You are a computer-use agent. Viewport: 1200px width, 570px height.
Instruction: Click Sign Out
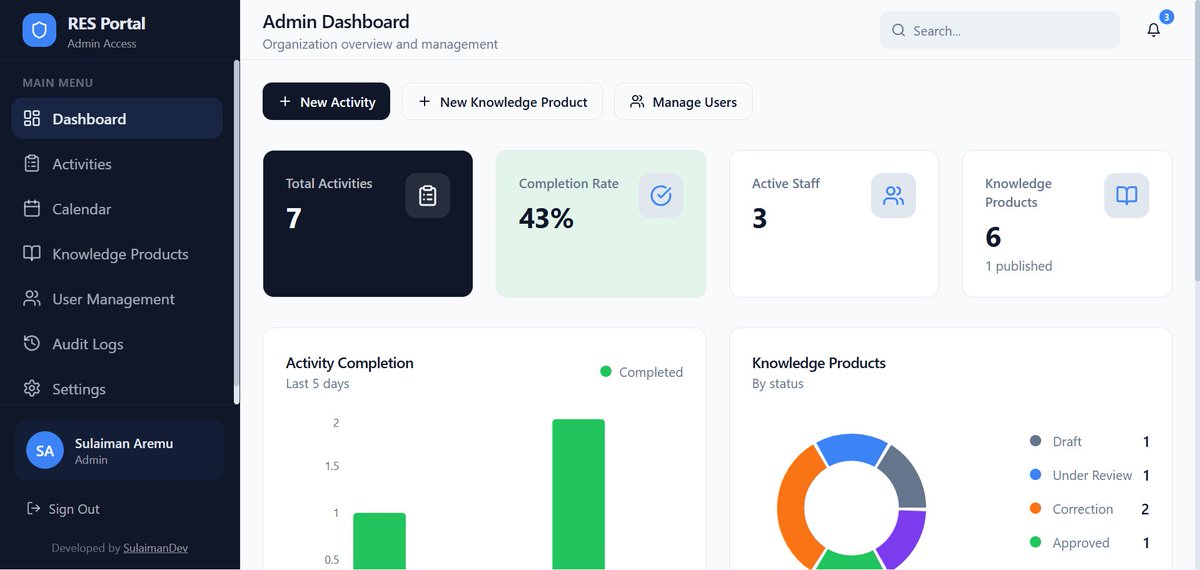click(x=63, y=509)
